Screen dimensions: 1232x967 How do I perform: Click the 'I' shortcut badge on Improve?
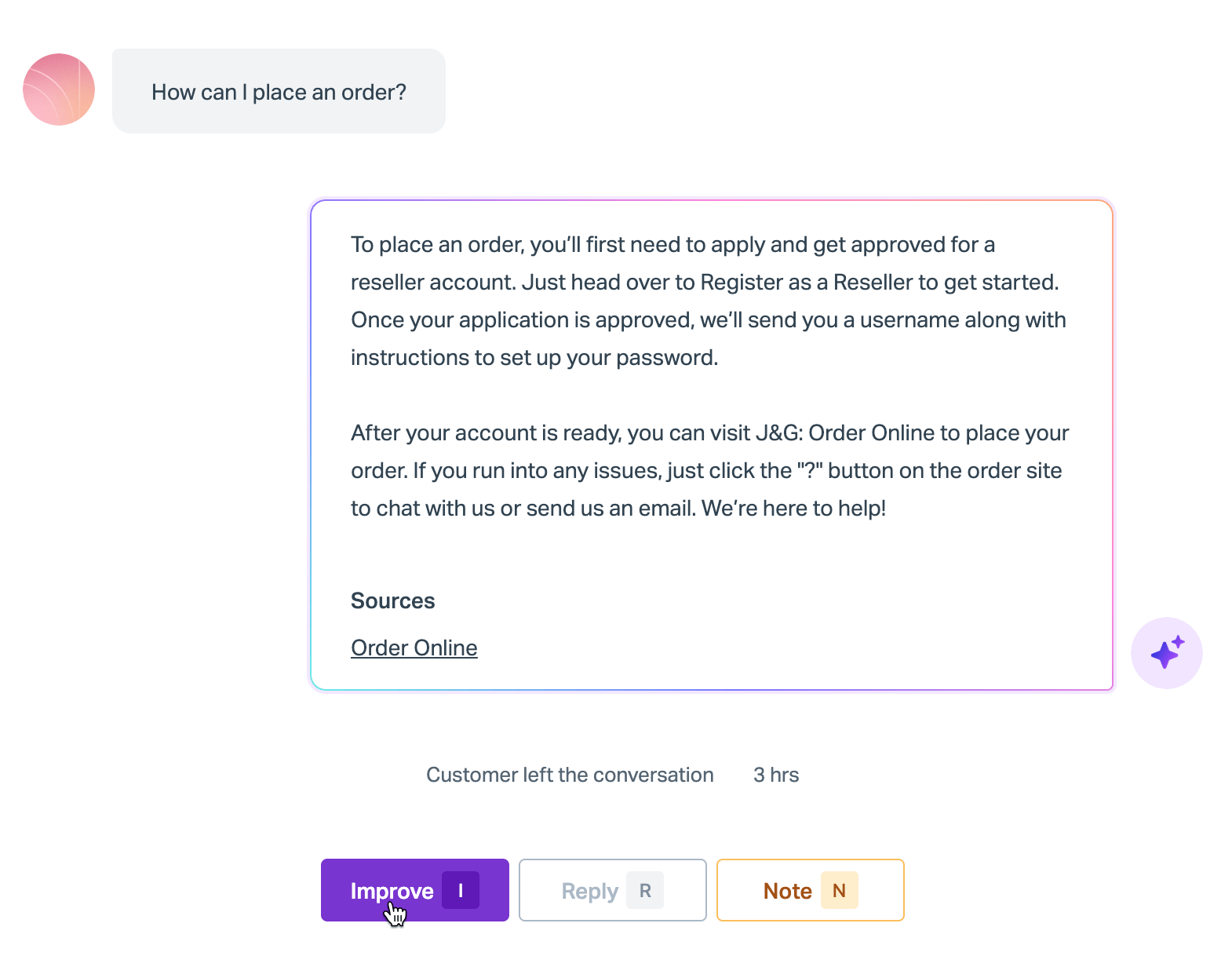pyautogui.click(x=461, y=891)
